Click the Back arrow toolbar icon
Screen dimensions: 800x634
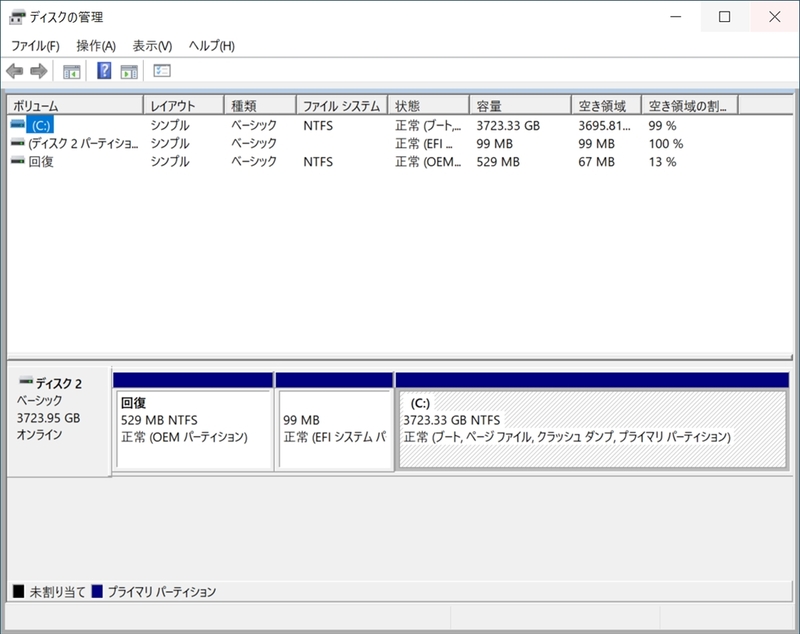[x=15, y=71]
